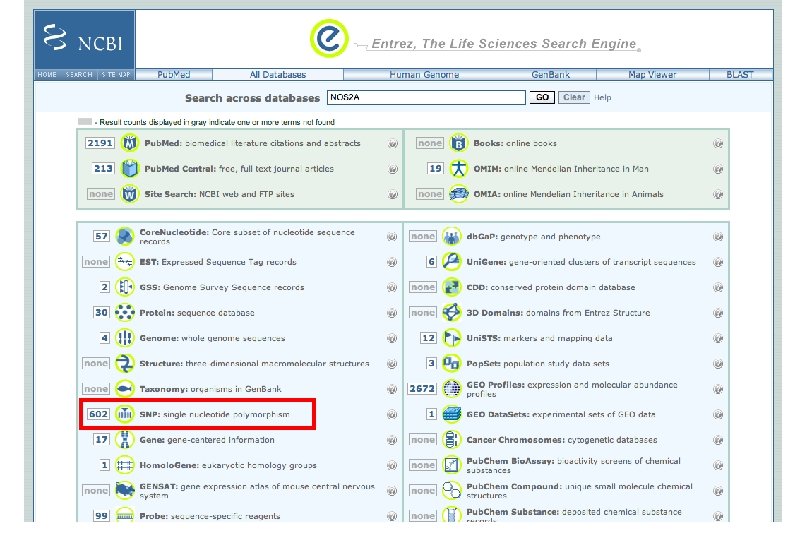Image resolution: width=810 pixels, height=540 pixels.
Task: Click the GEO Profiles icon
Action: (451, 389)
